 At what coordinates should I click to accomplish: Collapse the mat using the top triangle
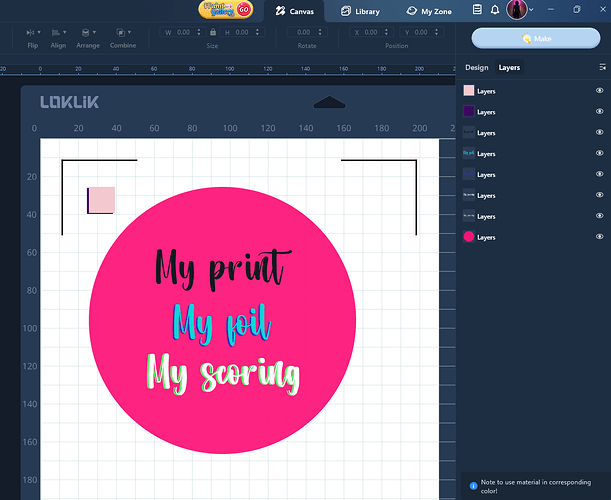[329, 102]
